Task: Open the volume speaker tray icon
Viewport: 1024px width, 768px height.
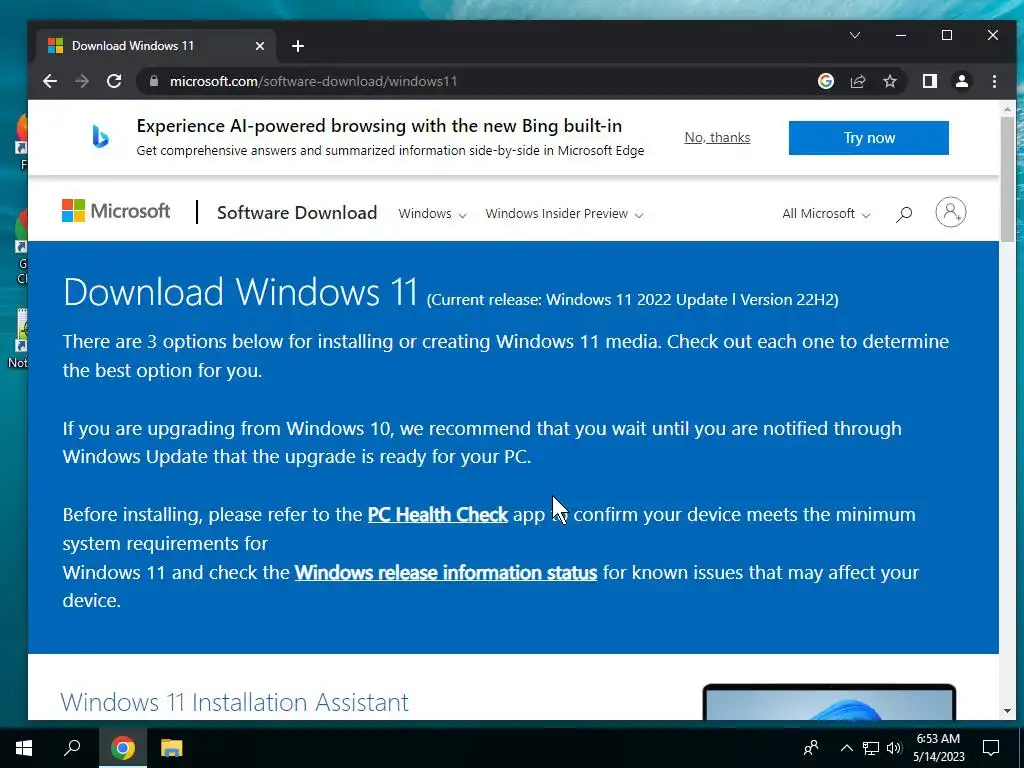Action: tap(894, 748)
